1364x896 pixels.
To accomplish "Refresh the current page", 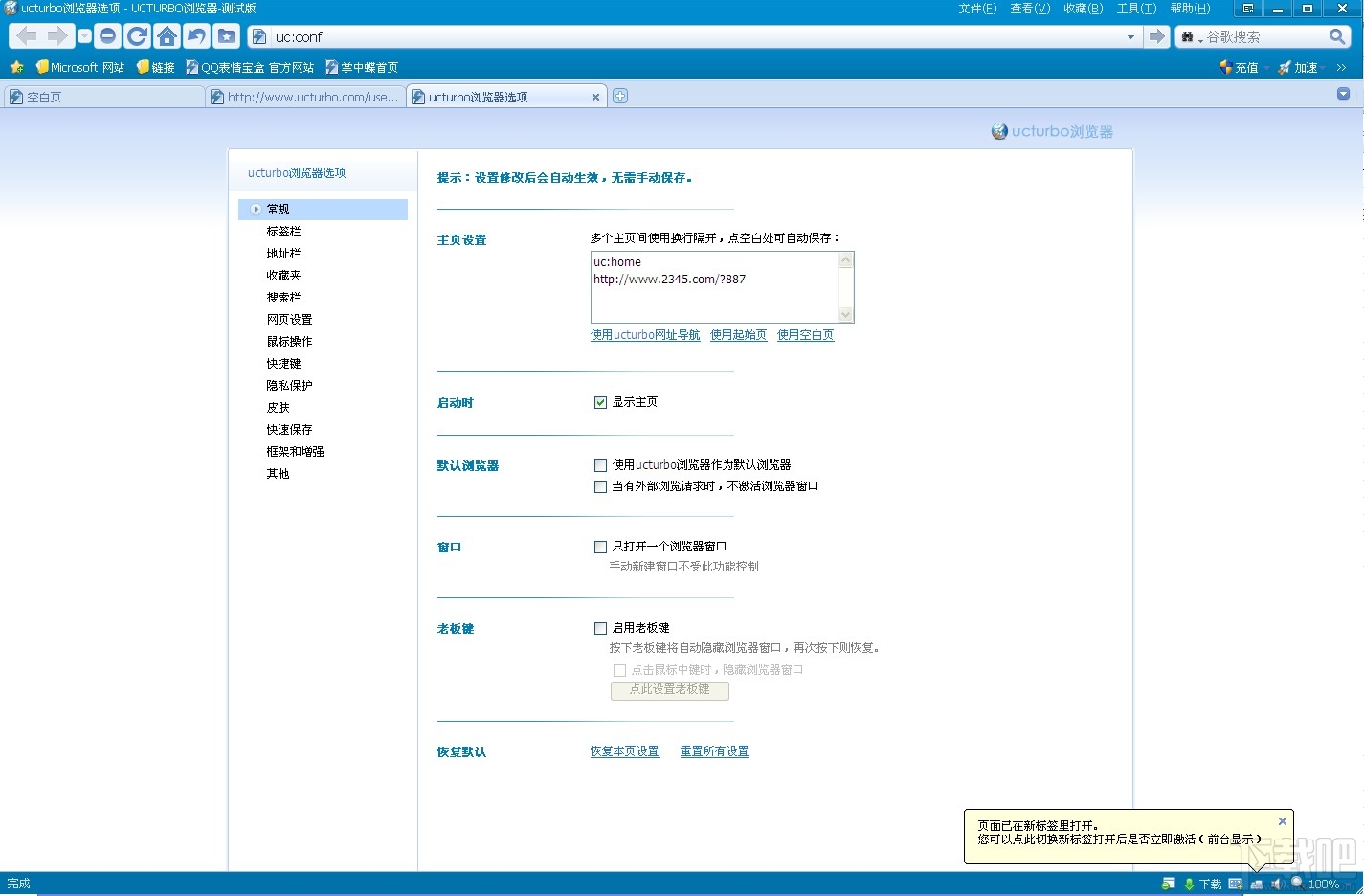I will [x=137, y=36].
